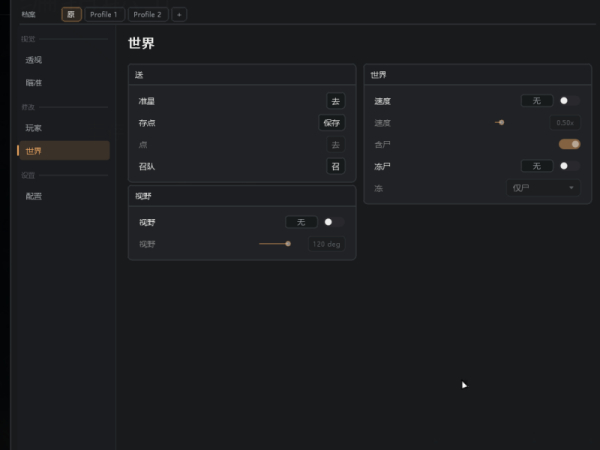Adjust the 速度 multiplier slider
Image resolution: width=600 pixels, height=450 pixels.
[x=499, y=122]
